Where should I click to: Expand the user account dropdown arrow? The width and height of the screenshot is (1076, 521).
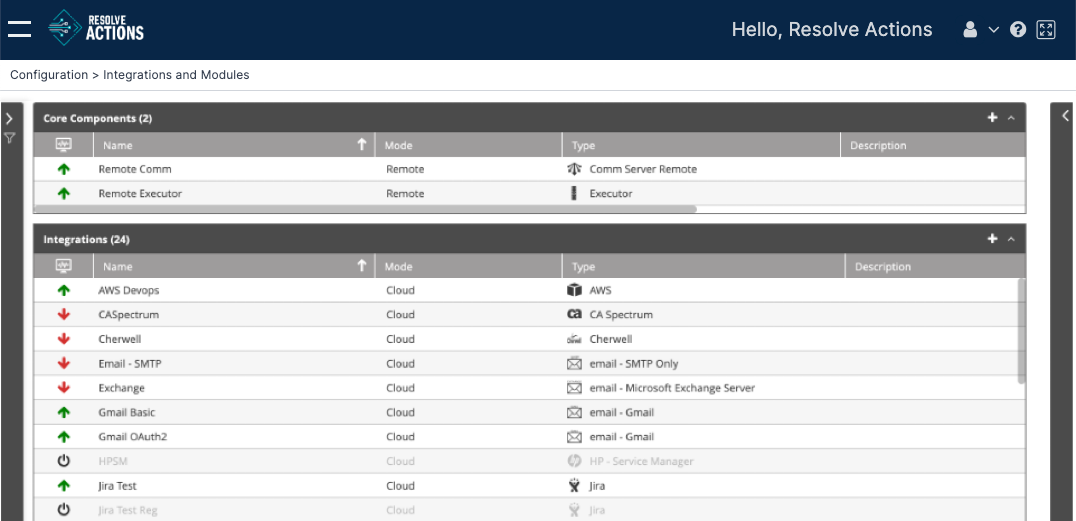994,30
